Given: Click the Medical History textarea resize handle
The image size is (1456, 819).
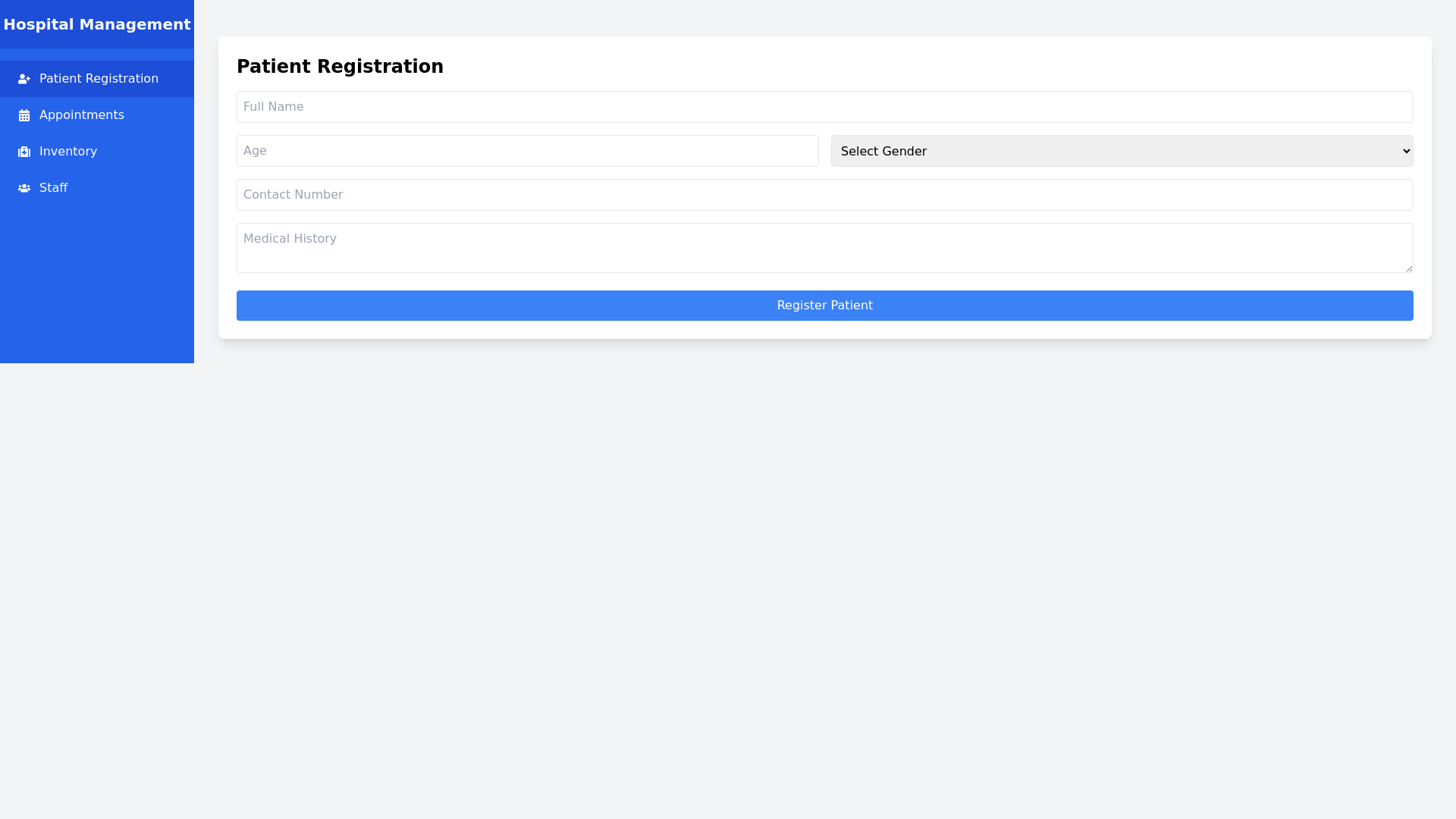Looking at the screenshot, I should coord(1409,268).
